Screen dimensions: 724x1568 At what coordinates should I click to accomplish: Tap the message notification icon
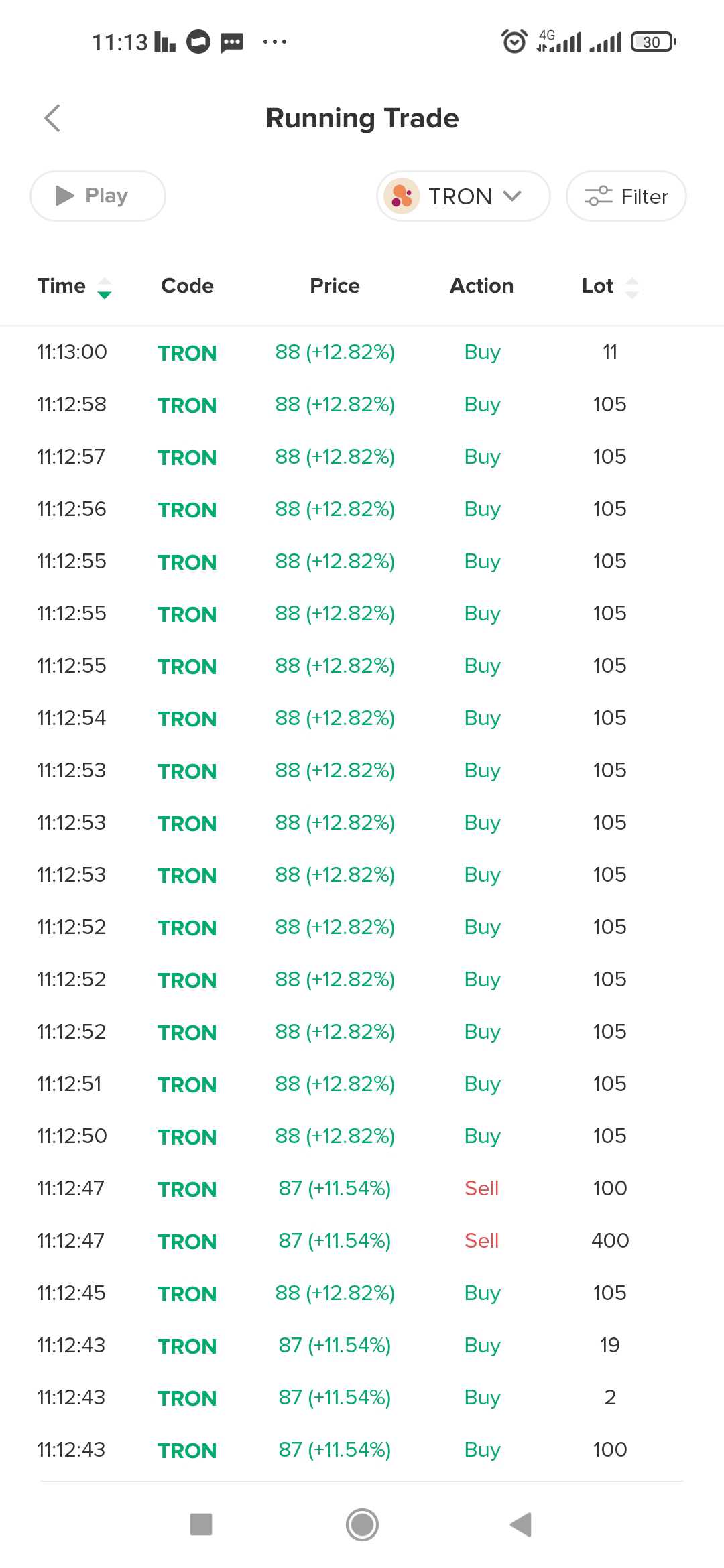pyautogui.click(x=232, y=42)
